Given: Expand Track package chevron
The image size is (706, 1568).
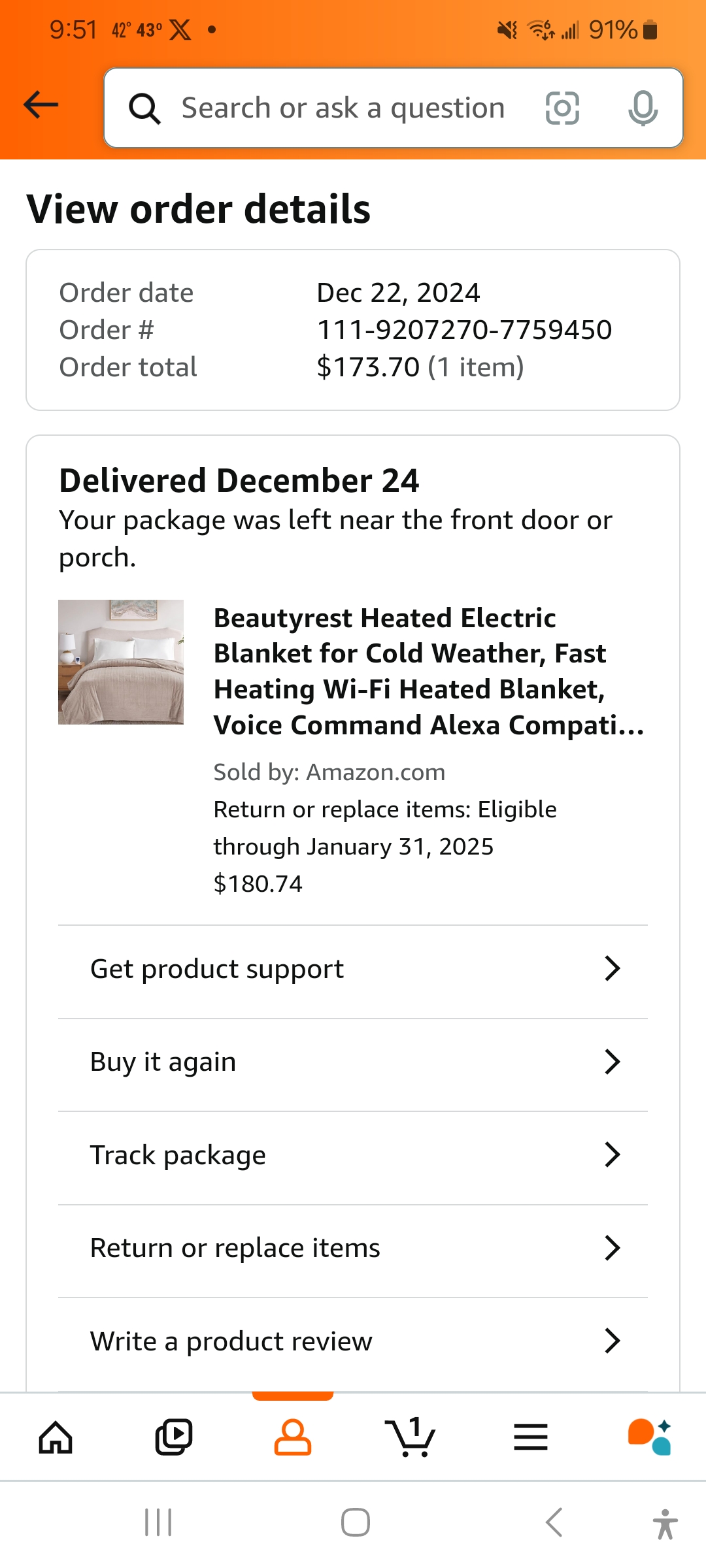Looking at the screenshot, I should coord(612,1154).
